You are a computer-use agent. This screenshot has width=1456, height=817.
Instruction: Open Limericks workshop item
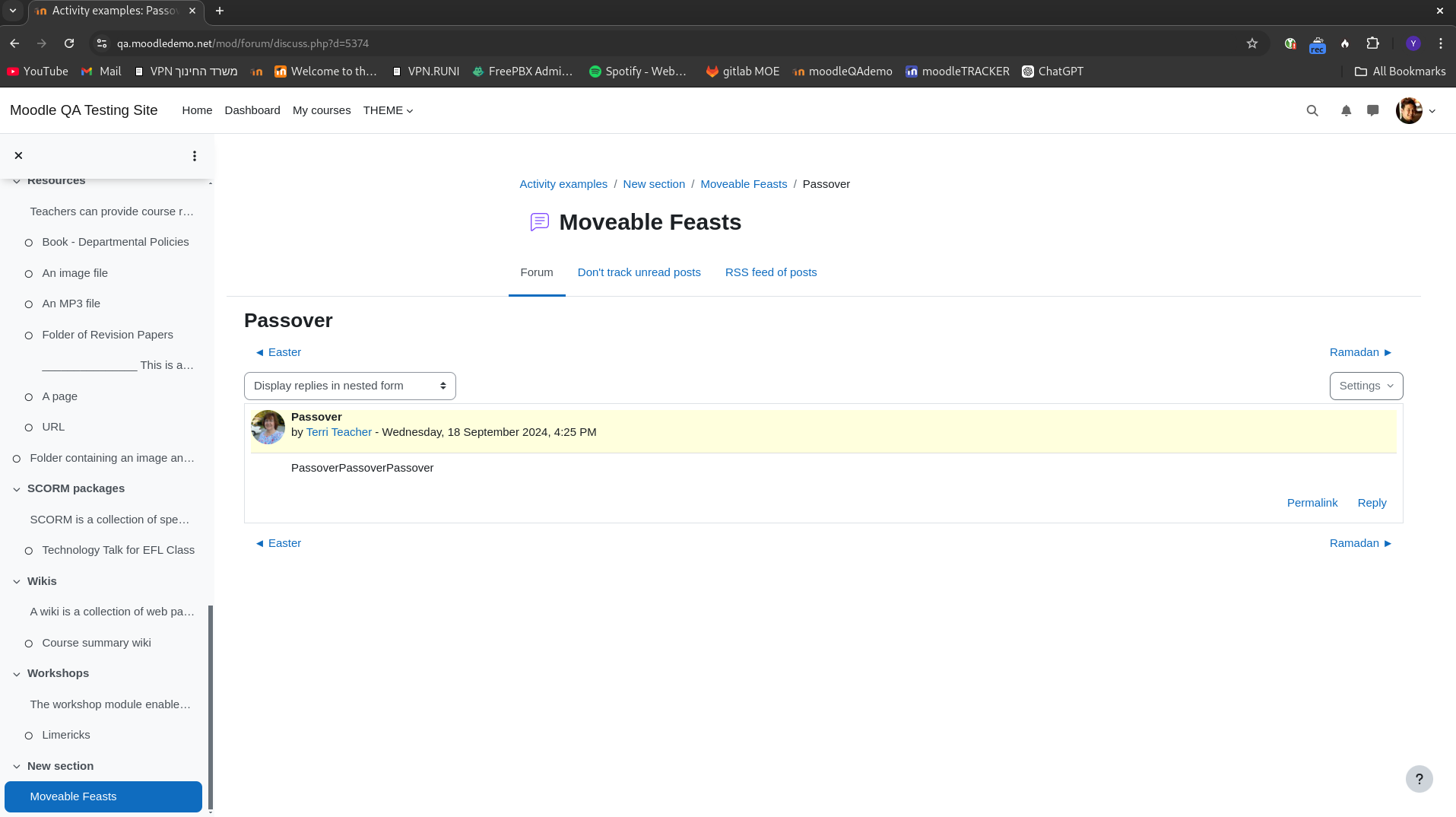coord(66,735)
